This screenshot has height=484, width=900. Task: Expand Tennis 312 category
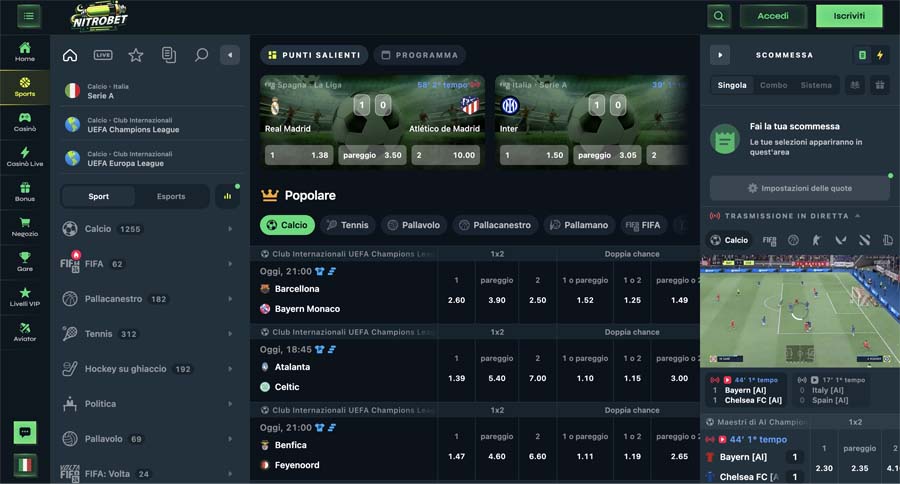coord(150,334)
